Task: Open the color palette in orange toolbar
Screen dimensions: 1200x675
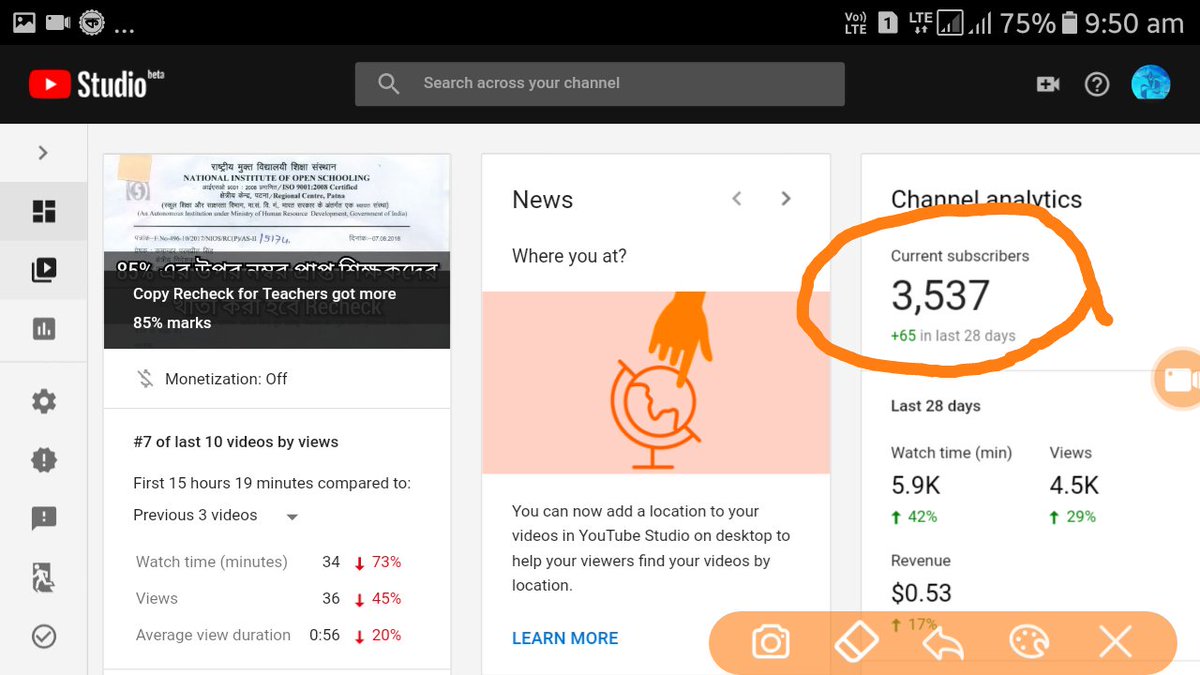Action: pos(1027,642)
